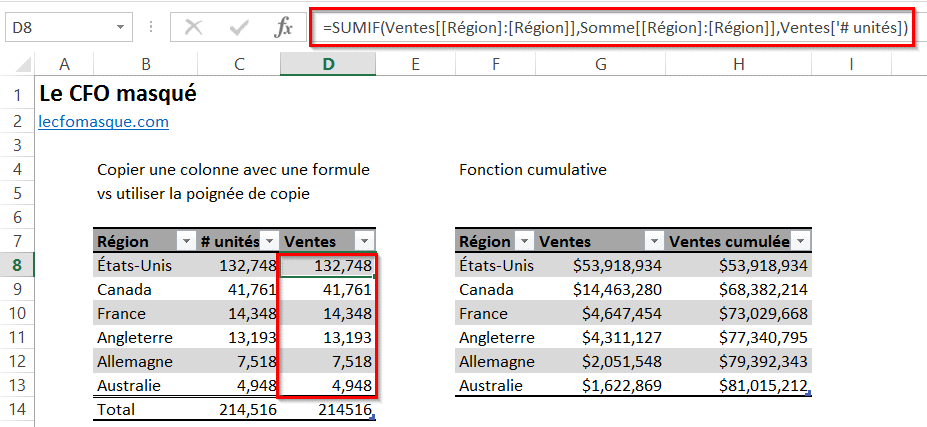Click the Name Box showing D8

58,27
